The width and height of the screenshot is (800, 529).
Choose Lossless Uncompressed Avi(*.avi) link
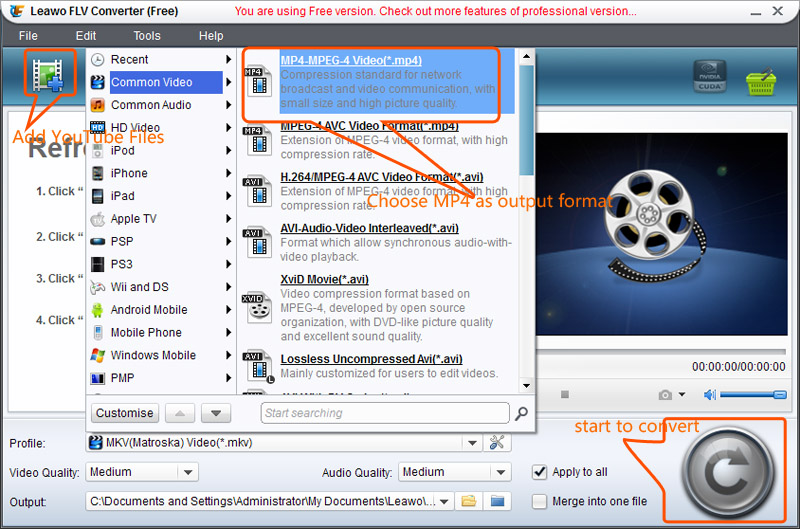point(371,359)
